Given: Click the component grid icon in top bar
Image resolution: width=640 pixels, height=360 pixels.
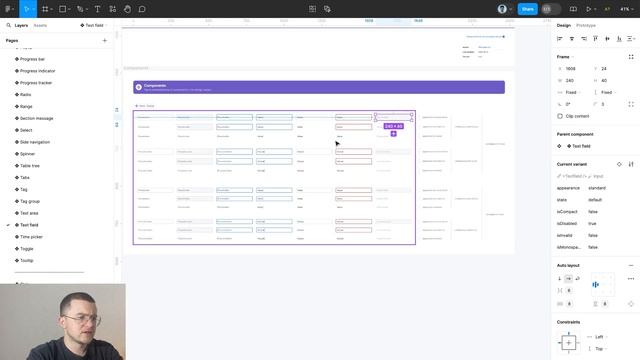Looking at the screenshot, I should [x=312, y=9].
